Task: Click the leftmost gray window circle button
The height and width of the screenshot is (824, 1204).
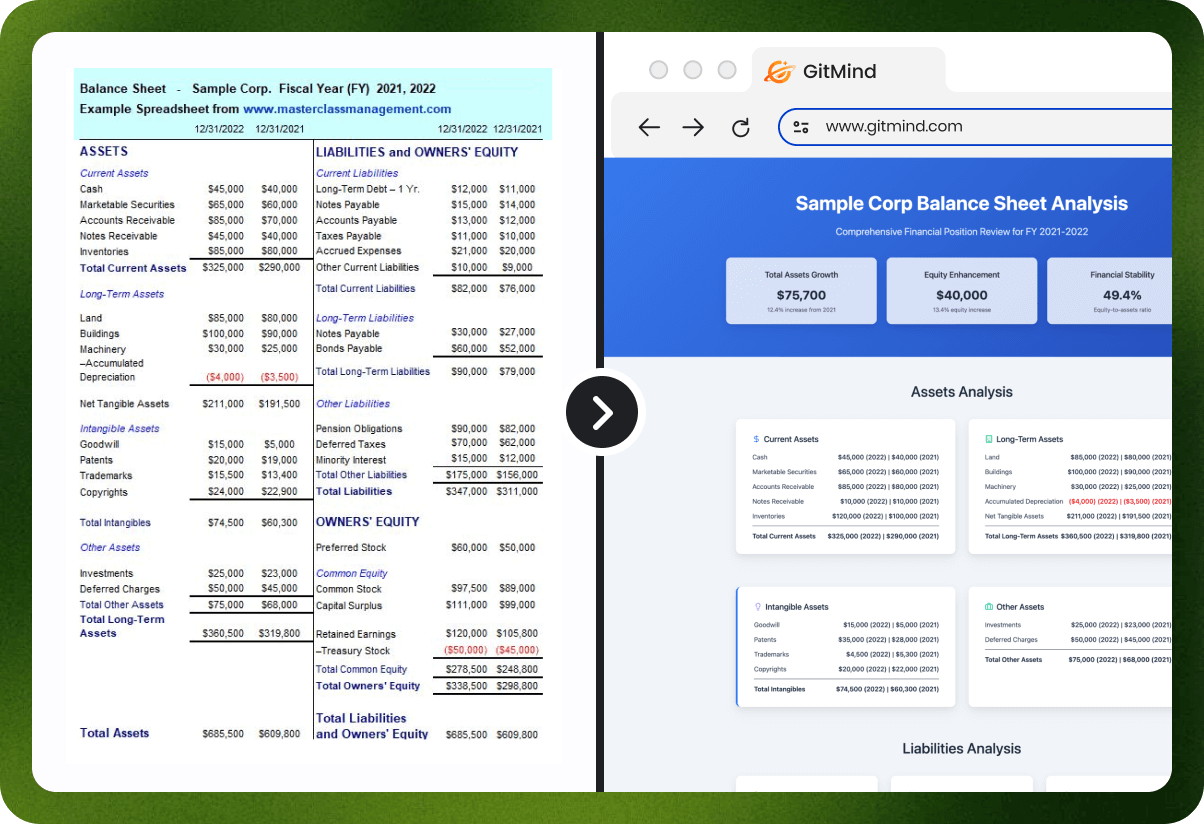Action: (x=658, y=70)
